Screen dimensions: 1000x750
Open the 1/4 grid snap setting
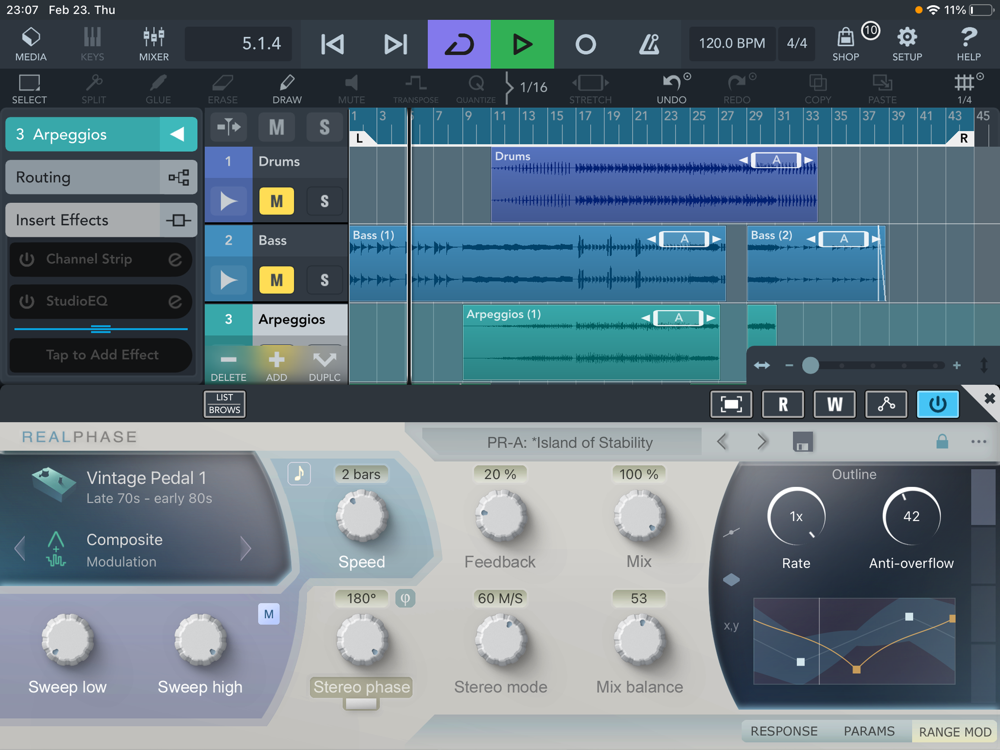pyautogui.click(x=964, y=89)
